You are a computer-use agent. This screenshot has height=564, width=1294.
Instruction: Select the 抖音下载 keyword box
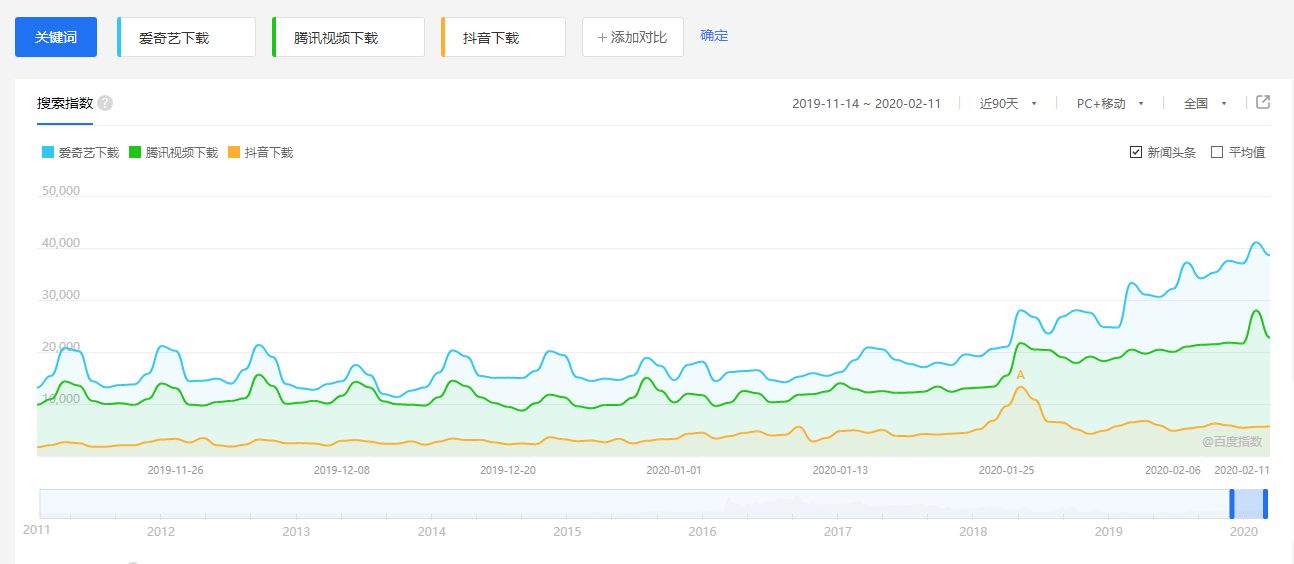[x=503, y=37]
